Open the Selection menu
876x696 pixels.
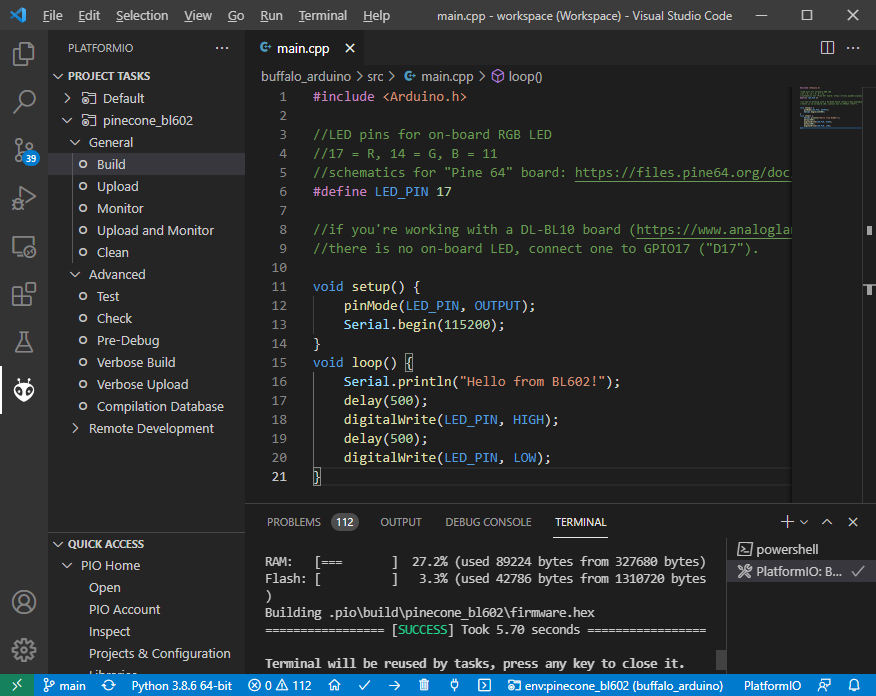pos(142,16)
